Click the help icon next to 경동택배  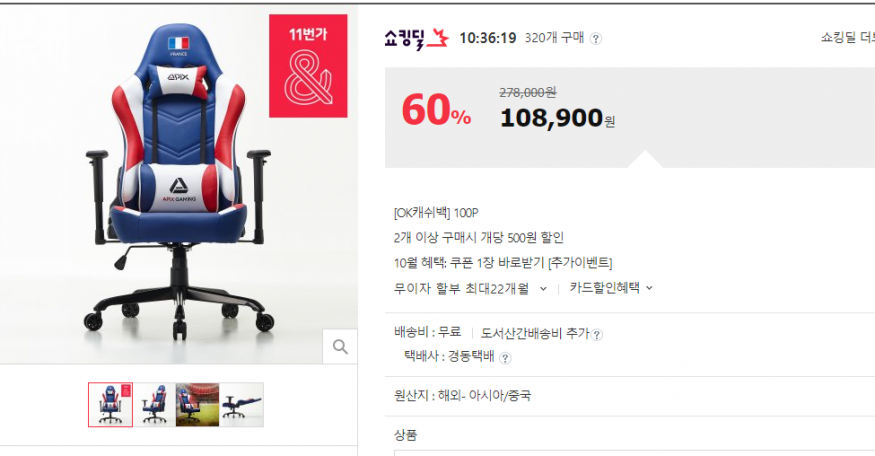pyautogui.click(x=505, y=358)
